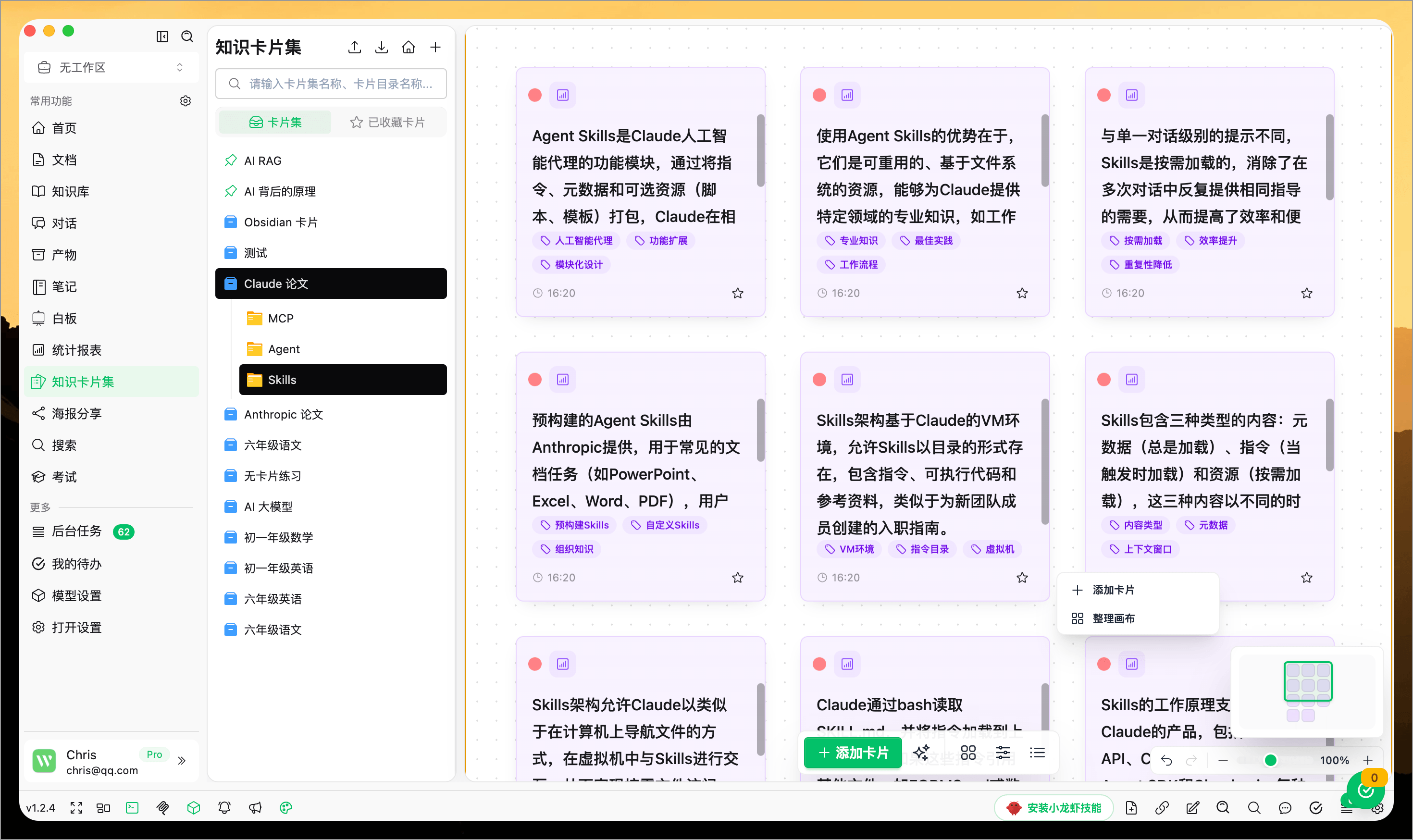
Task: Open notifications bell in status bar
Action: (224, 808)
